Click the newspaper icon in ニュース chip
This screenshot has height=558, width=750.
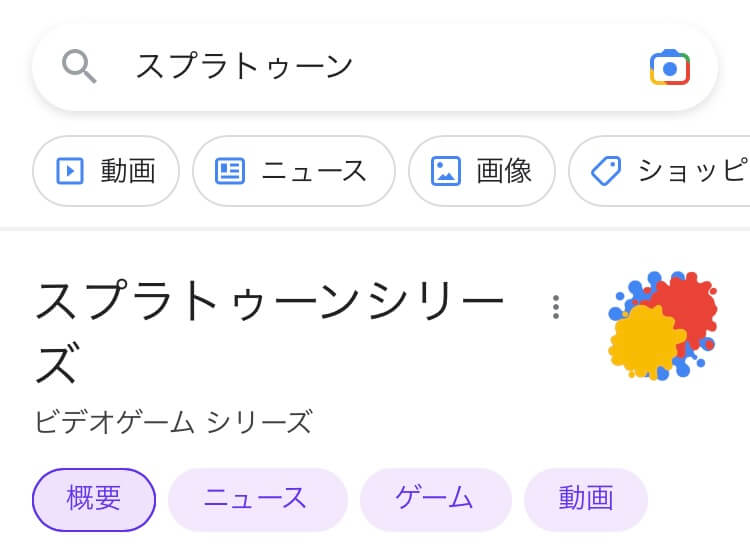[x=230, y=171]
